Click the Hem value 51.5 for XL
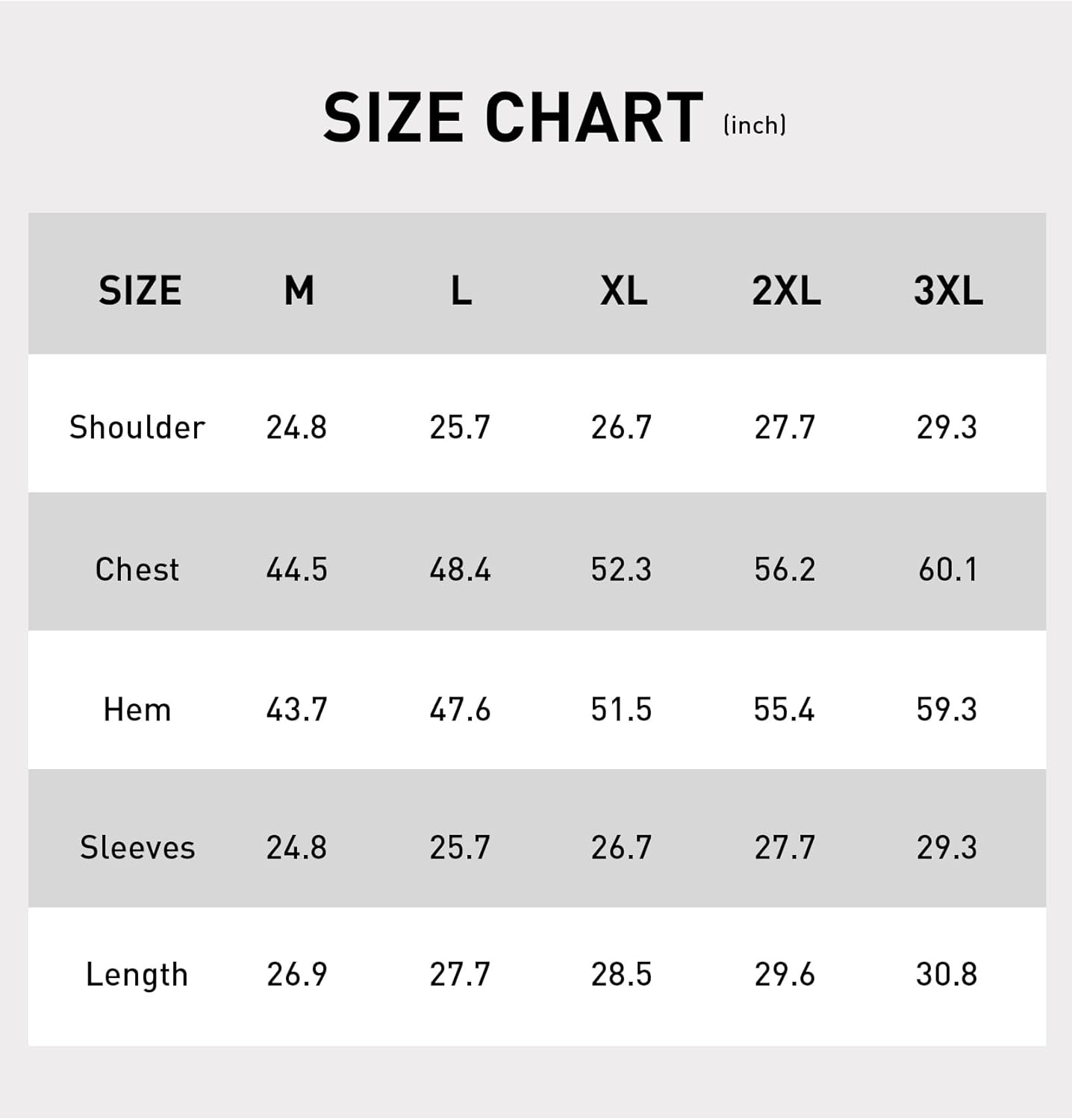1072x1120 pixels. click(621, 709)
